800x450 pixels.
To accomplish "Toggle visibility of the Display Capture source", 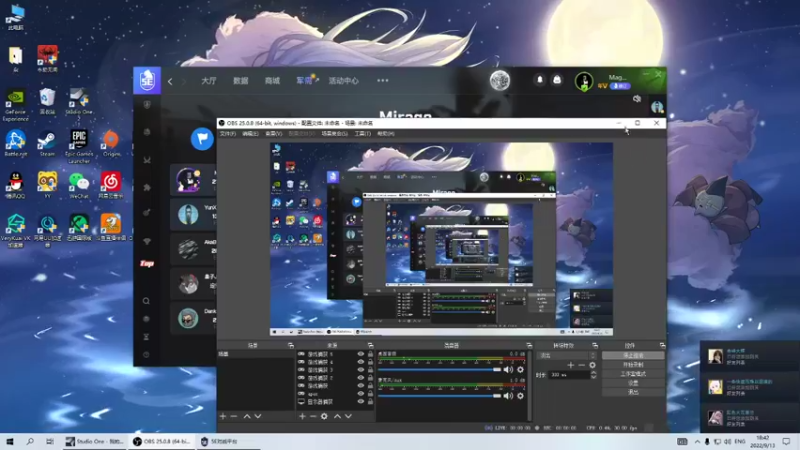I will [x=361, y=402].
